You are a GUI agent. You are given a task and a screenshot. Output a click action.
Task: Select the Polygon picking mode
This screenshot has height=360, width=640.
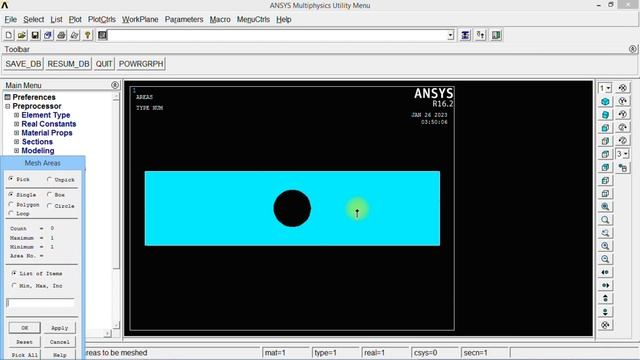[x=11, y=204]
